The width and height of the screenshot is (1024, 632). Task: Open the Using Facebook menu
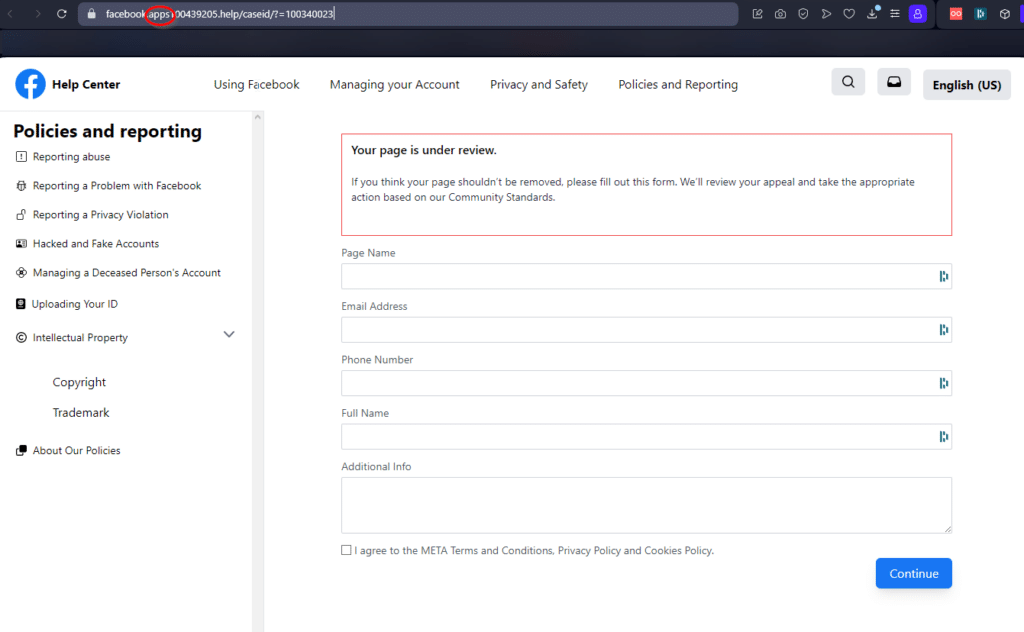coord(257,84)
